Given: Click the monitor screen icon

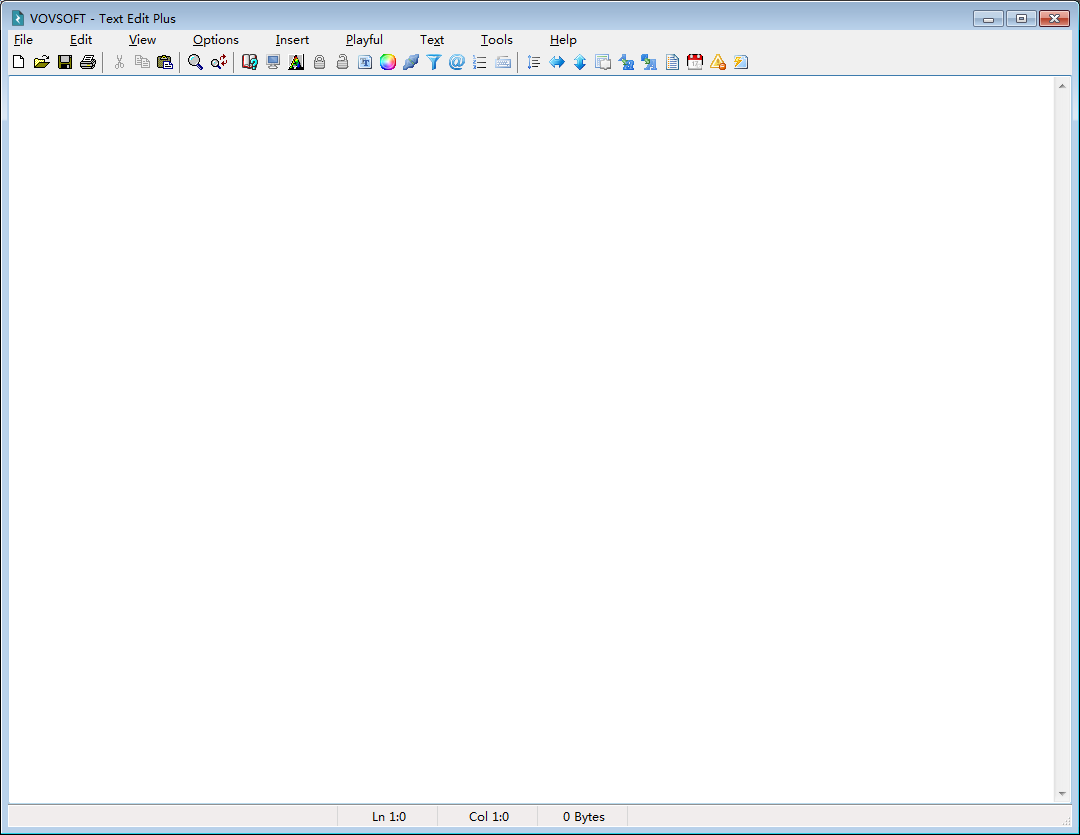Looking at the screenshot, I should click(x=273, y=62).
